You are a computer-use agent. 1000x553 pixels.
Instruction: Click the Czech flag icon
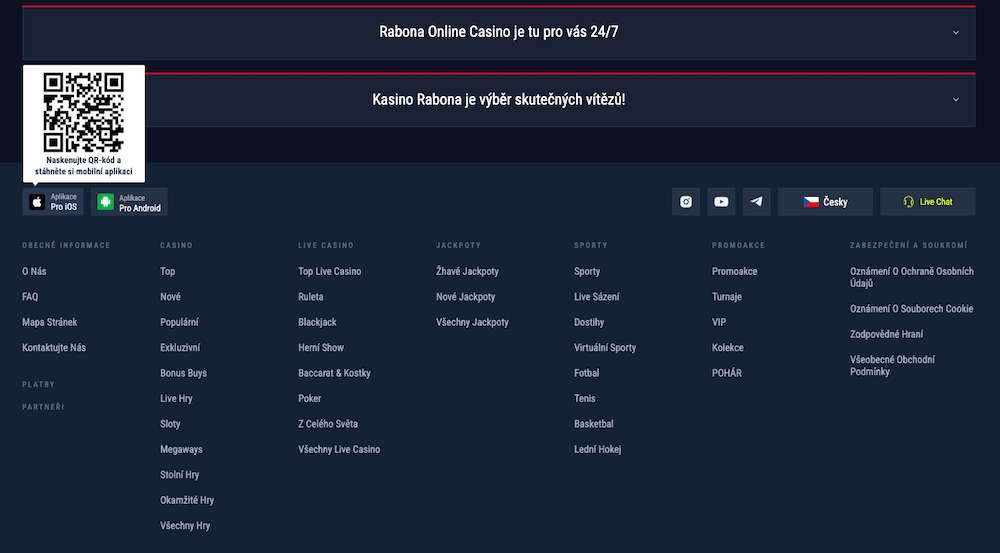(x=811, y=202)
